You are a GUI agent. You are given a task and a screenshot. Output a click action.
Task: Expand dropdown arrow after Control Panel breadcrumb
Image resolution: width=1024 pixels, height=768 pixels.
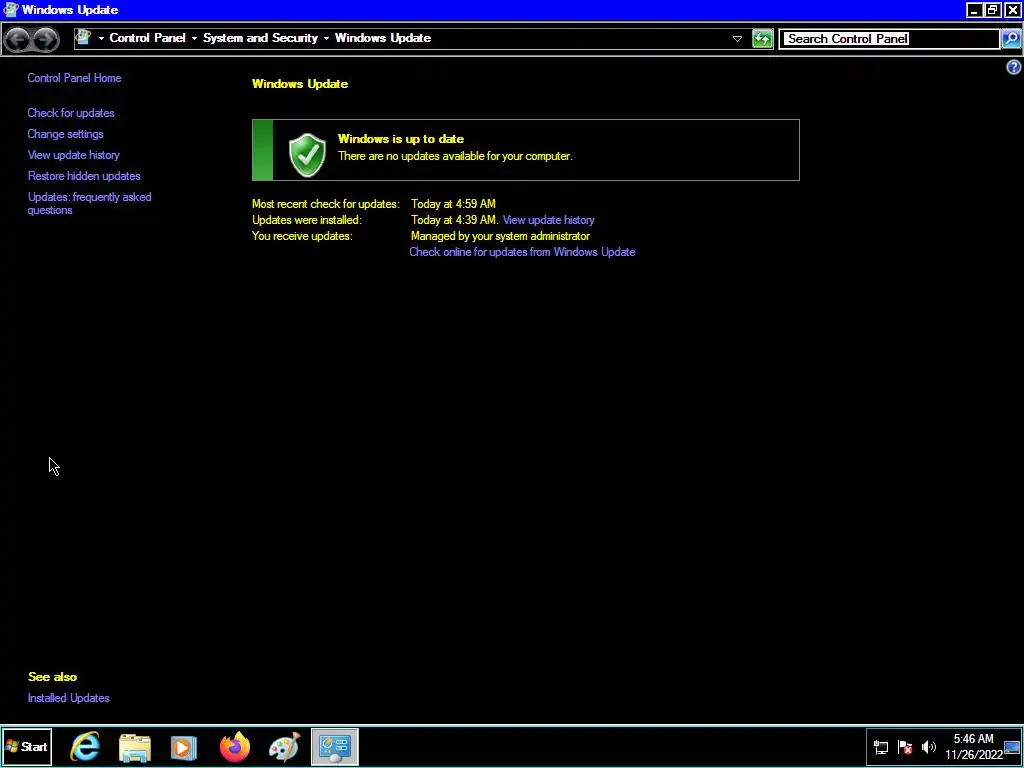(x=194, y=39)
